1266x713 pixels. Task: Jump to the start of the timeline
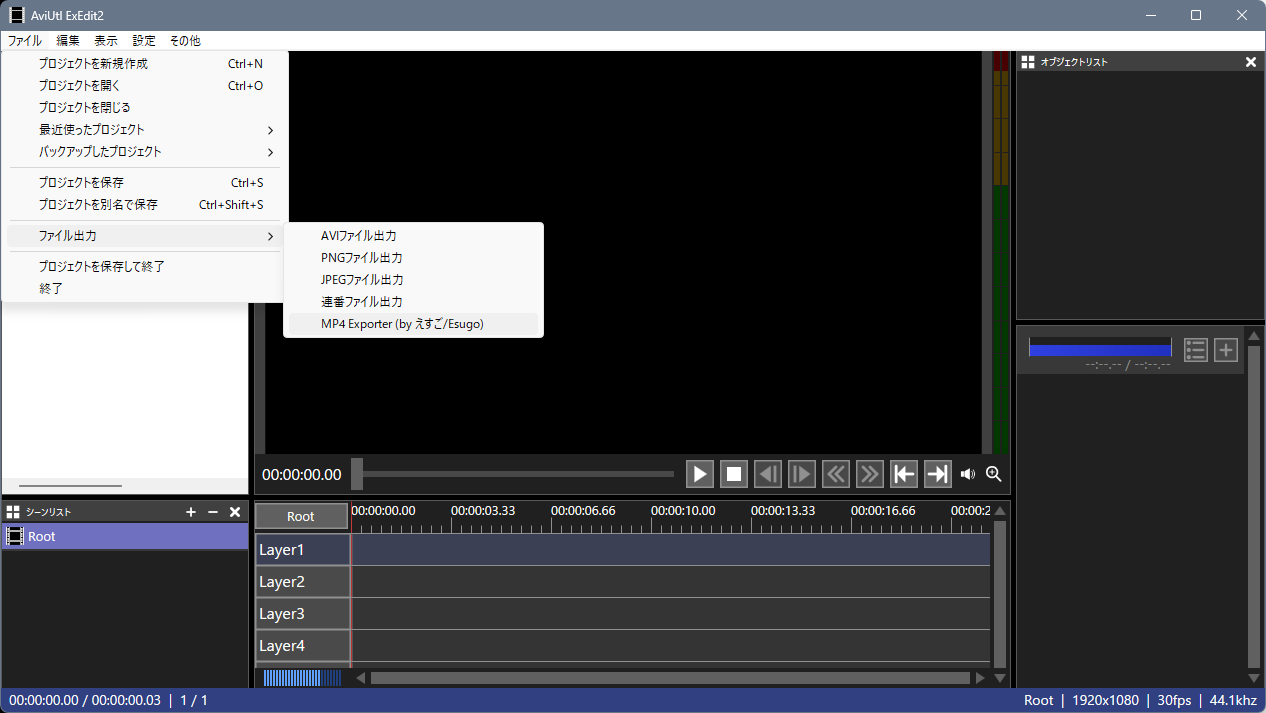tap(904, 474)
